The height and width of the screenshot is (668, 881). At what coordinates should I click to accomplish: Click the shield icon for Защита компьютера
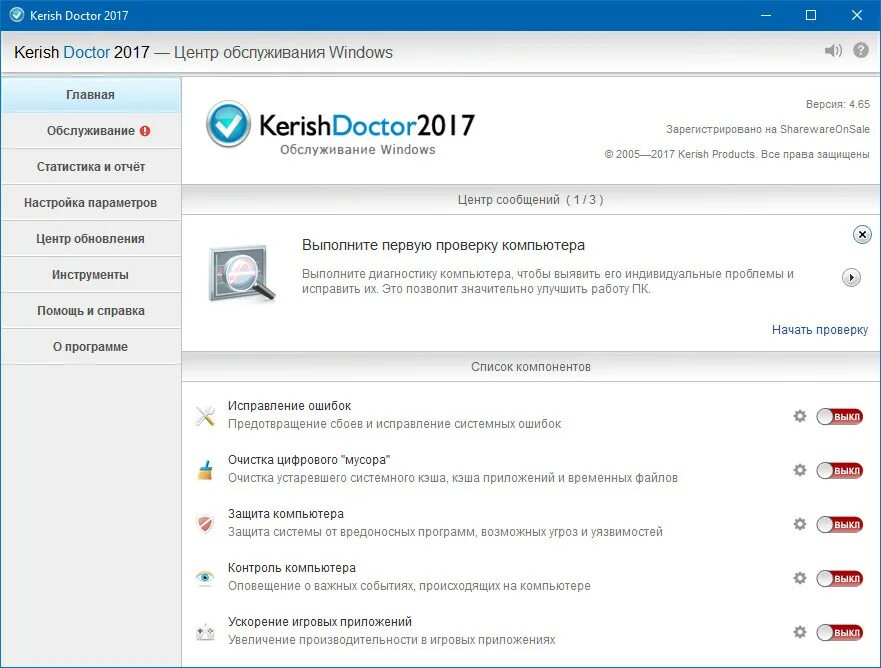point(205,524)
